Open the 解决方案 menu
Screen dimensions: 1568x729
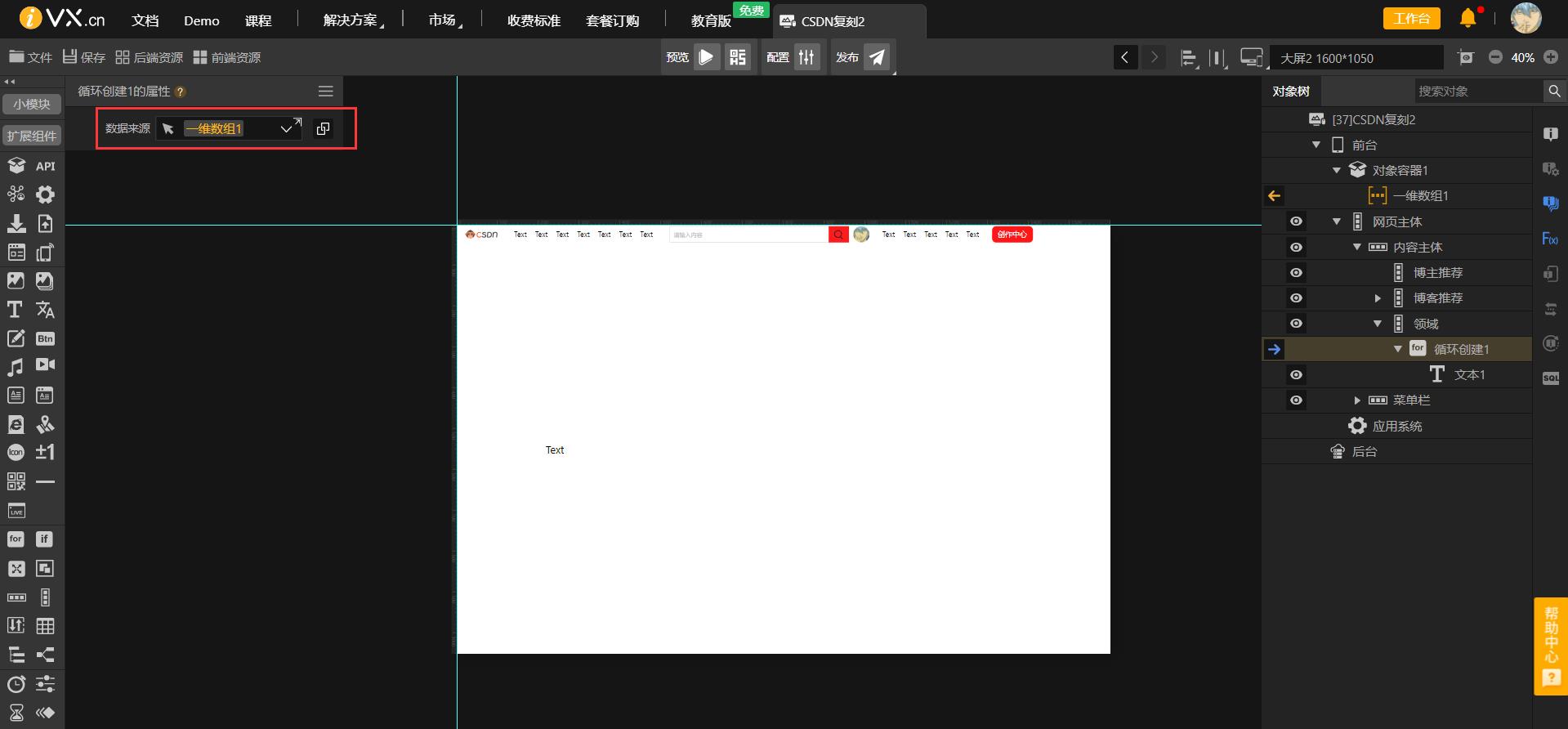coord(352,20)
